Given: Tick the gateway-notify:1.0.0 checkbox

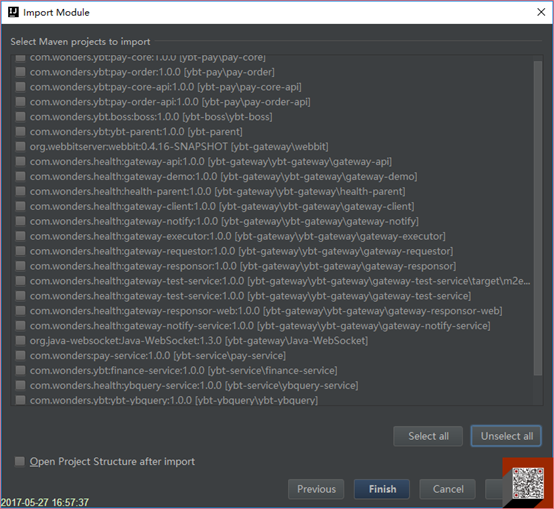Looking at the screenshot, I should [20, 221].
